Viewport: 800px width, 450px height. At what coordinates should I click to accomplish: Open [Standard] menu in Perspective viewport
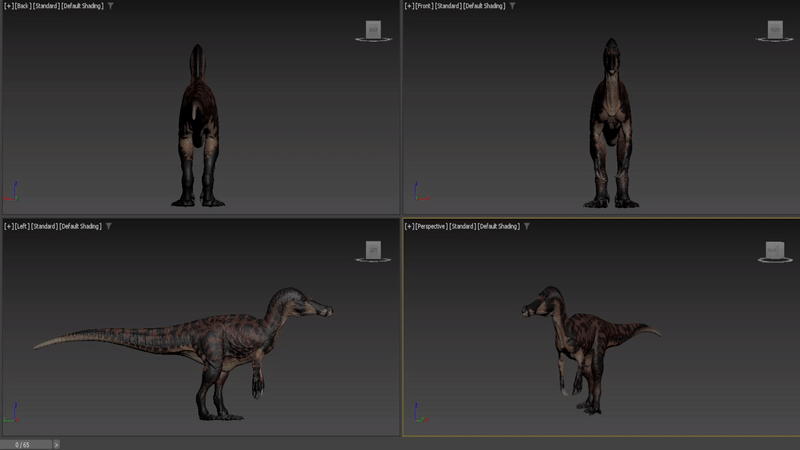click(x=463, y=227)
